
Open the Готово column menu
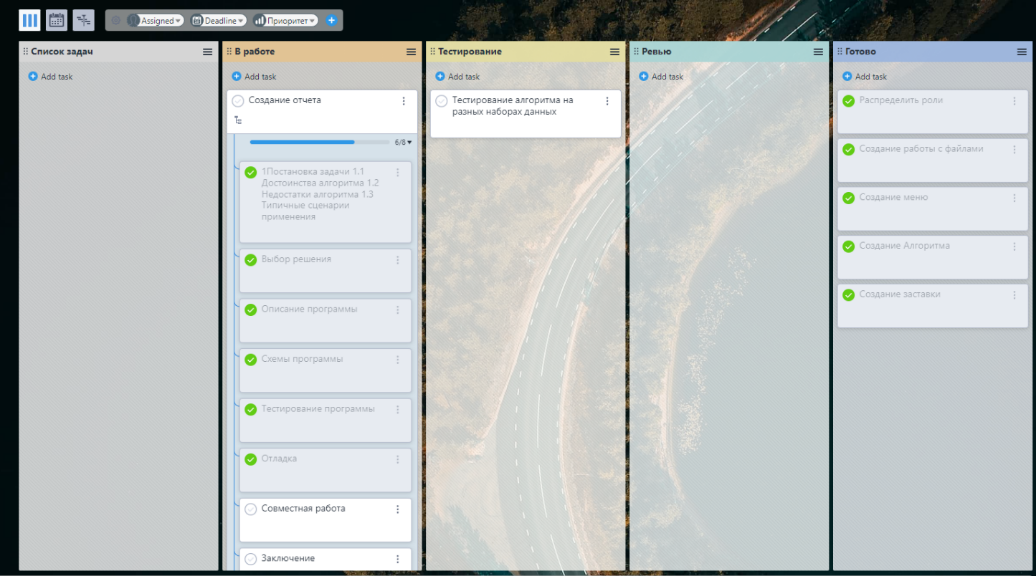(x=1021, y=52)
